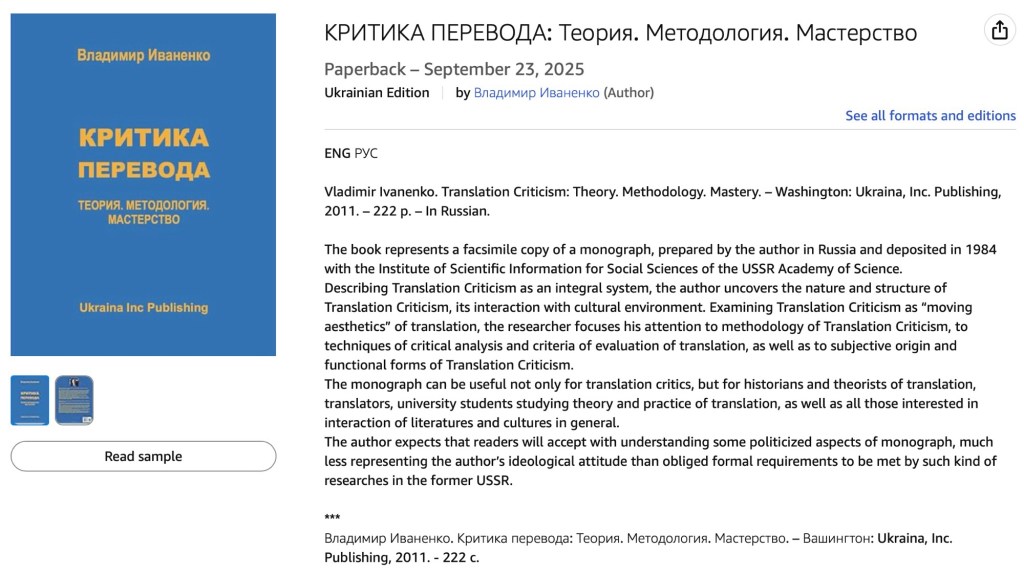Click the cover subtitle ТЕОРИЯ. МЕТОДОЛОГИЯ. МАСТЕРСТВО

143,211
